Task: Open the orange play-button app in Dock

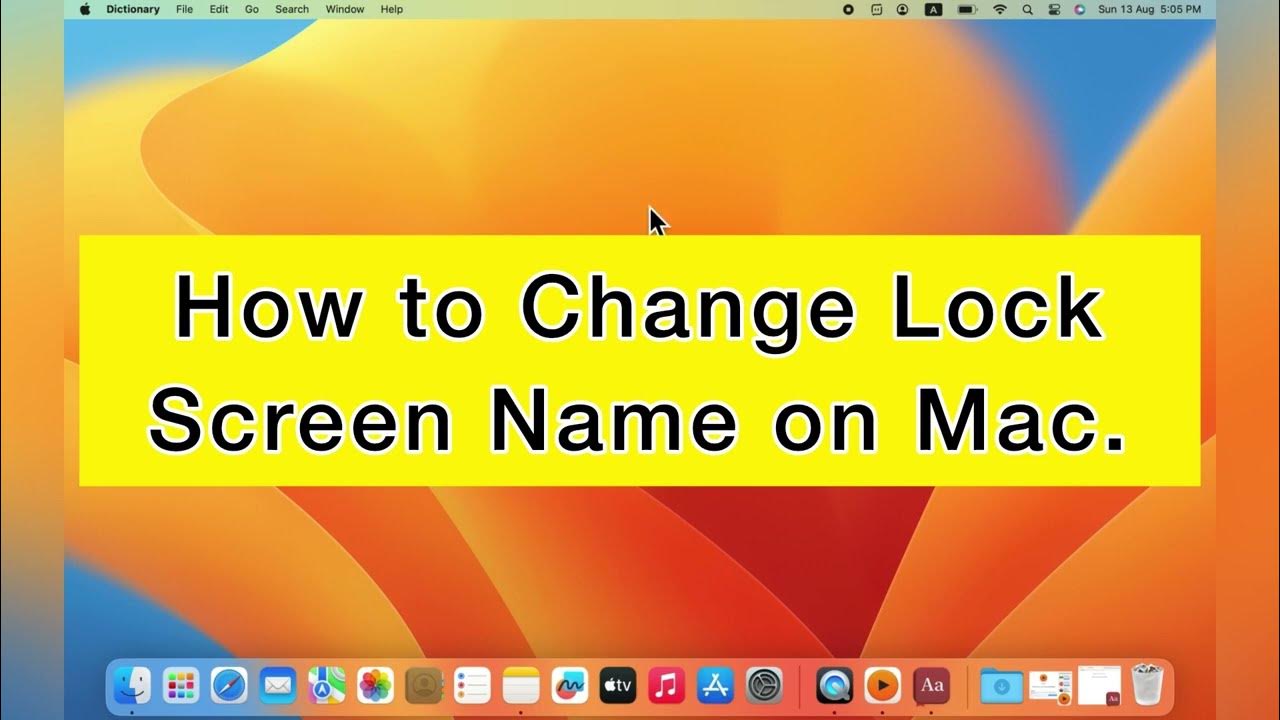Action: (882, 685)
